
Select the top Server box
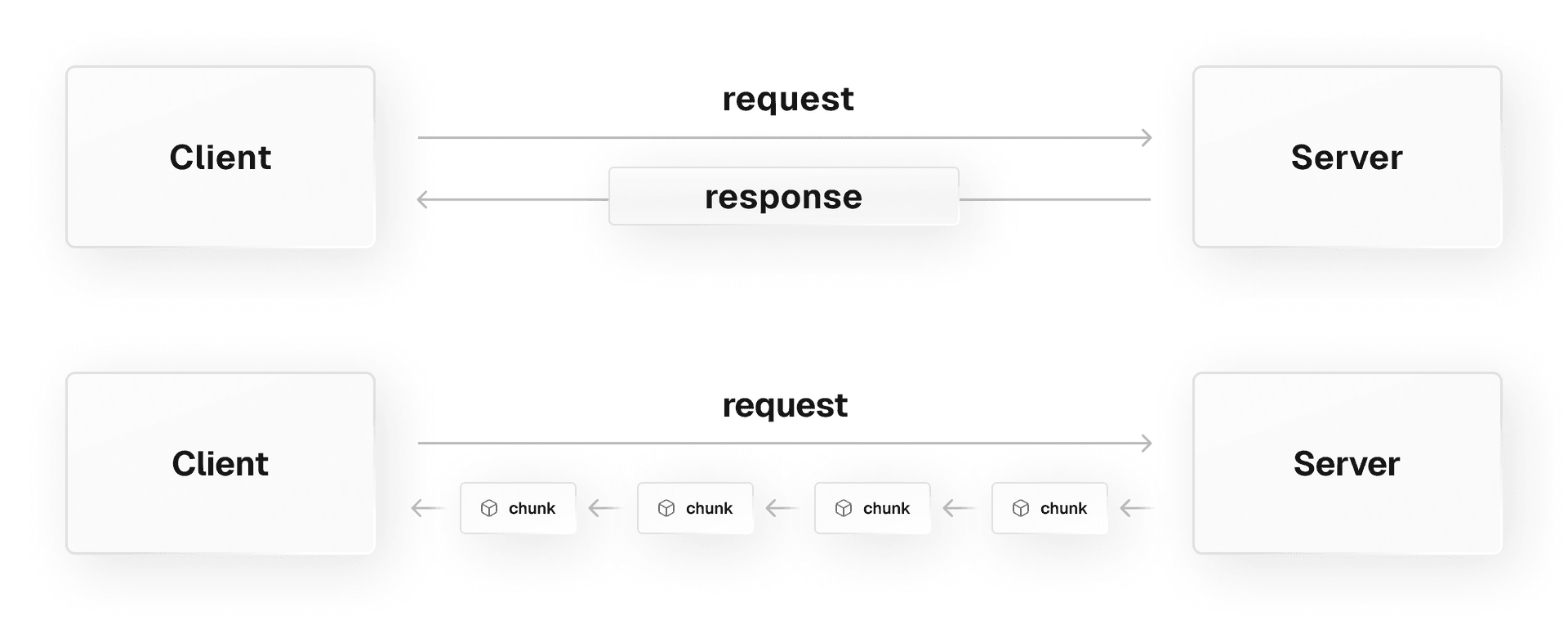(x=1347, y=157)
